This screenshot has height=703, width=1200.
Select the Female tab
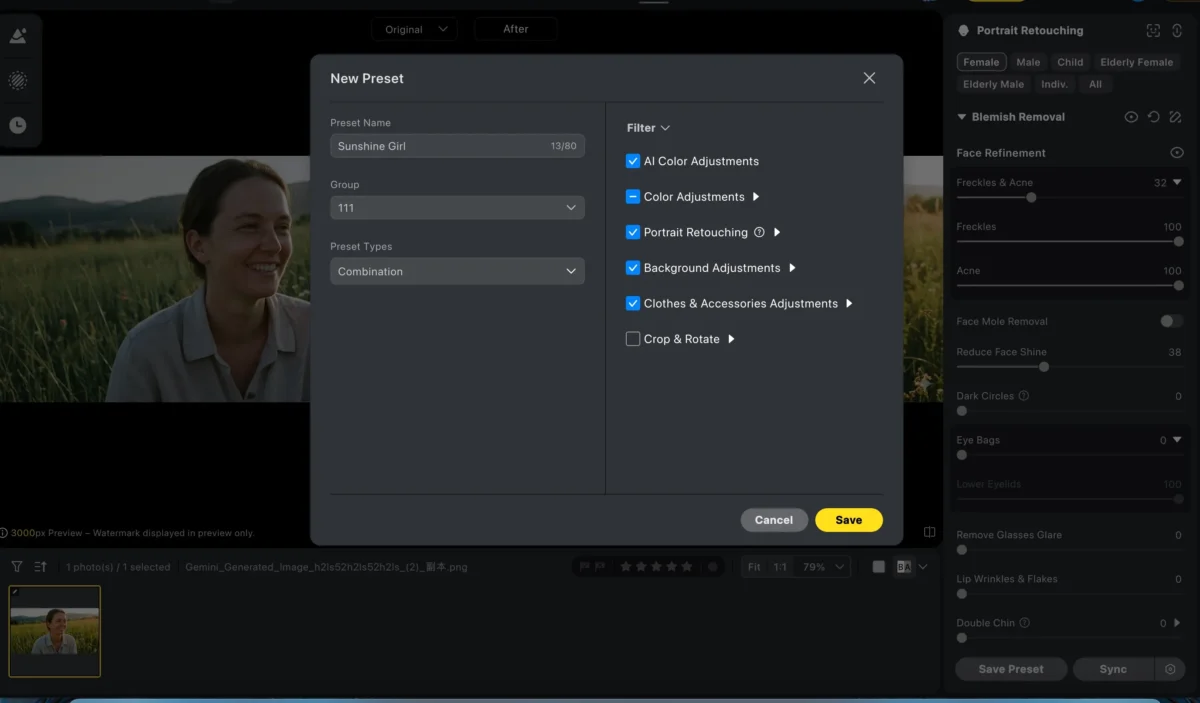[981, 62]
